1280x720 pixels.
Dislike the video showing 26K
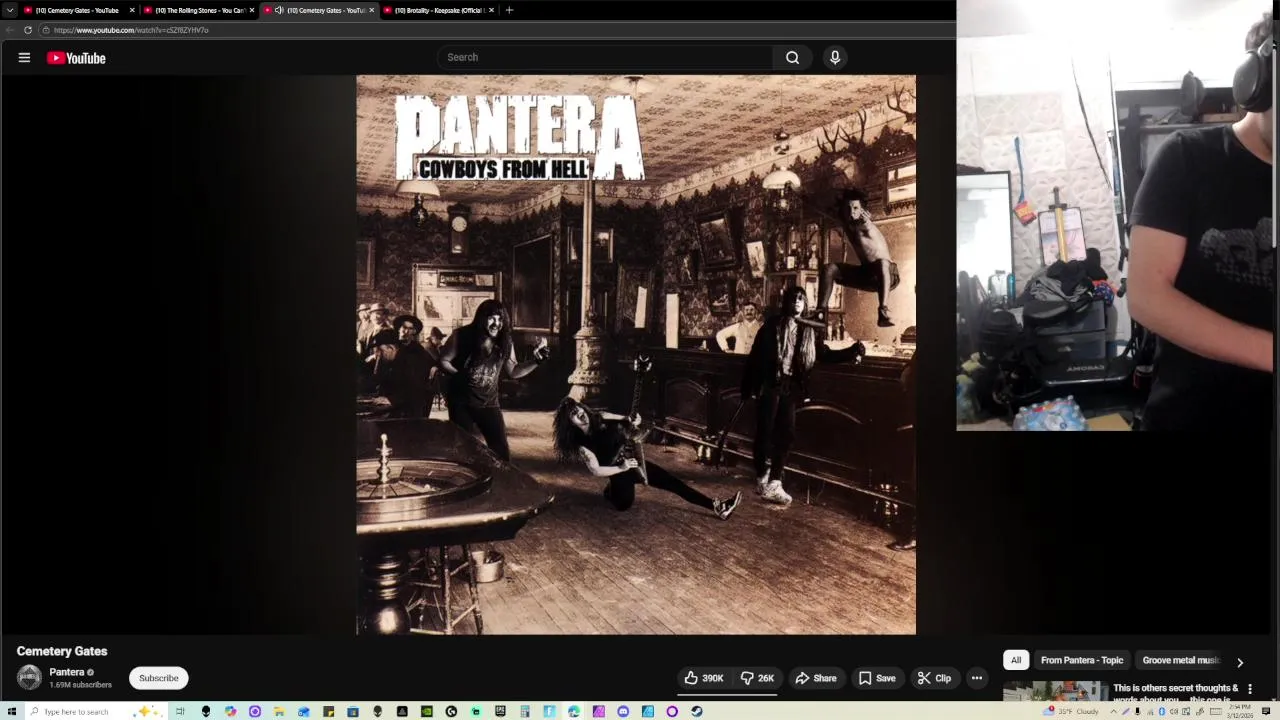[757, 678]
